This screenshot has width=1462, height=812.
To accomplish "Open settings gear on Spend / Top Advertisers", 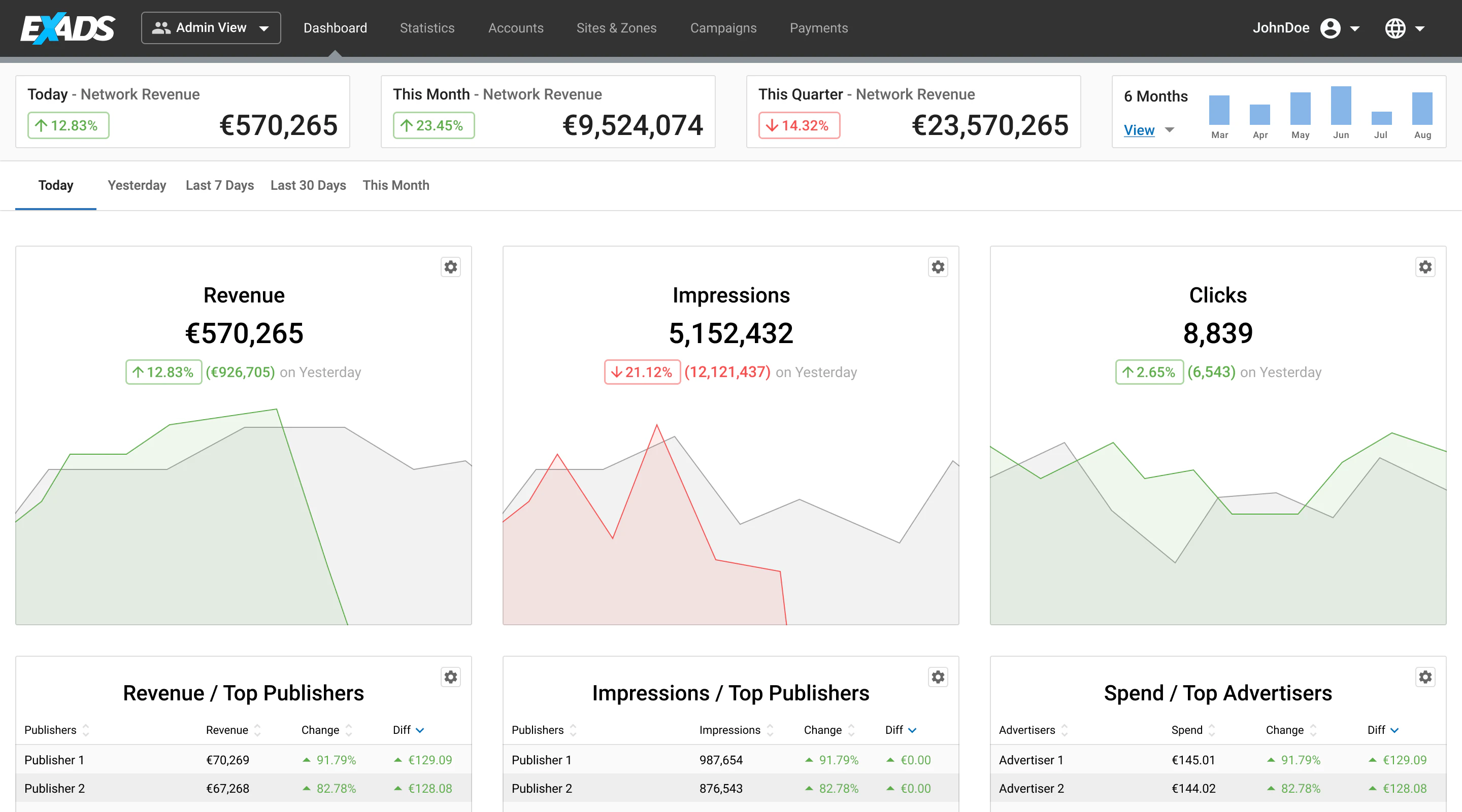I will pyautogui.click(x=1425, y=677).
